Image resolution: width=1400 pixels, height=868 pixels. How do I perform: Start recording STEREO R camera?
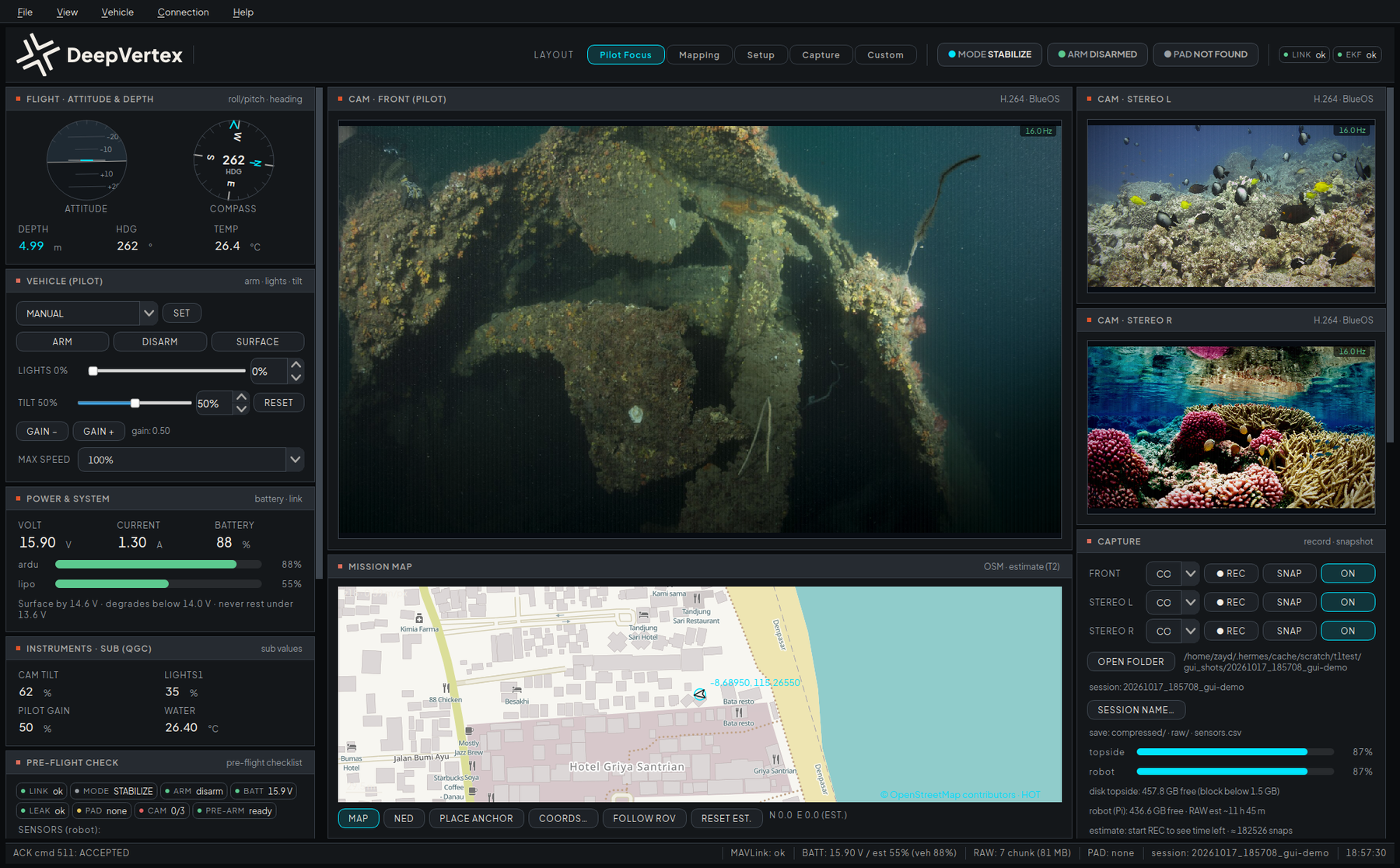coord(1231,631)
